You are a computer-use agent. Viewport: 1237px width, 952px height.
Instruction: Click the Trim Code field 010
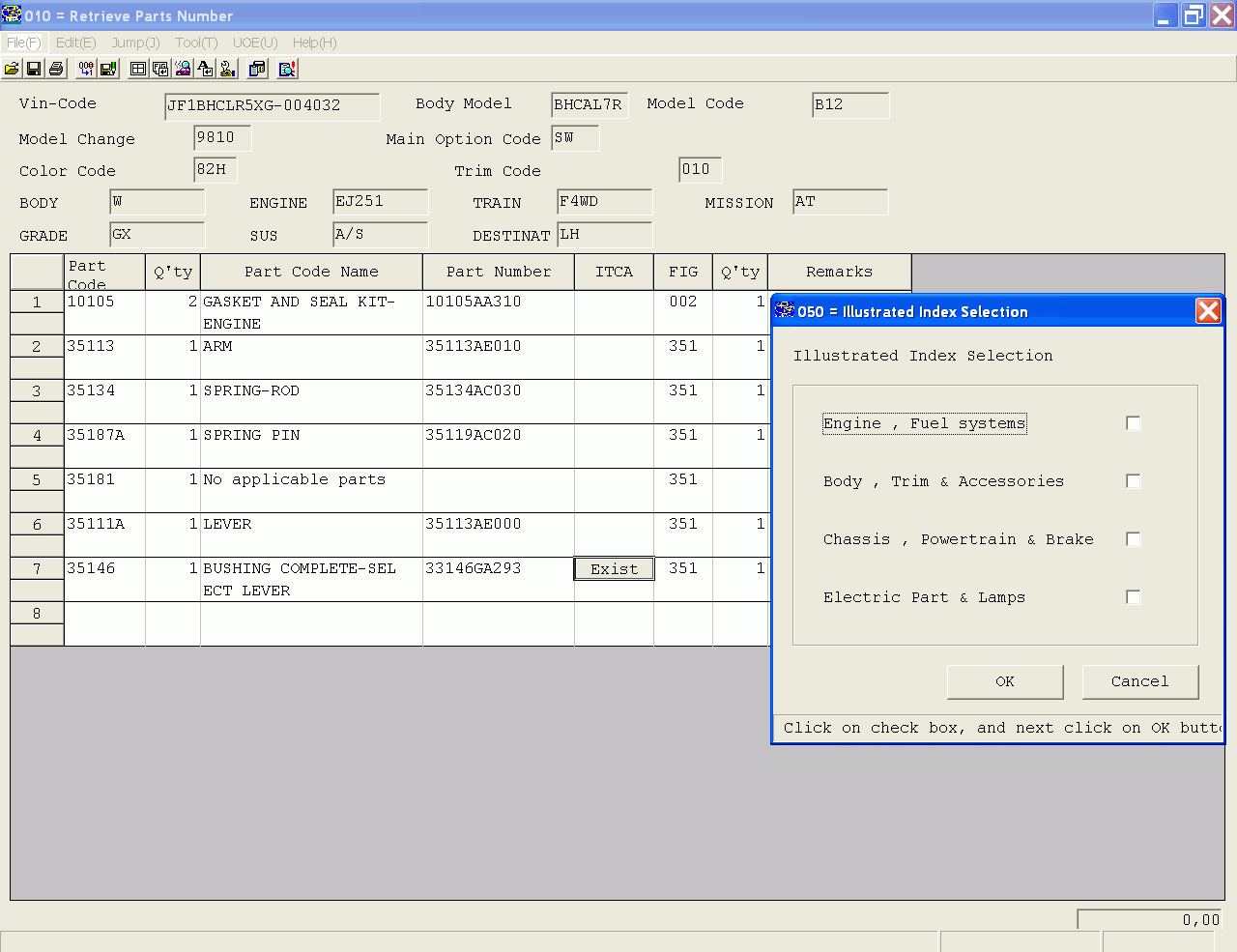tap(700, 170)
